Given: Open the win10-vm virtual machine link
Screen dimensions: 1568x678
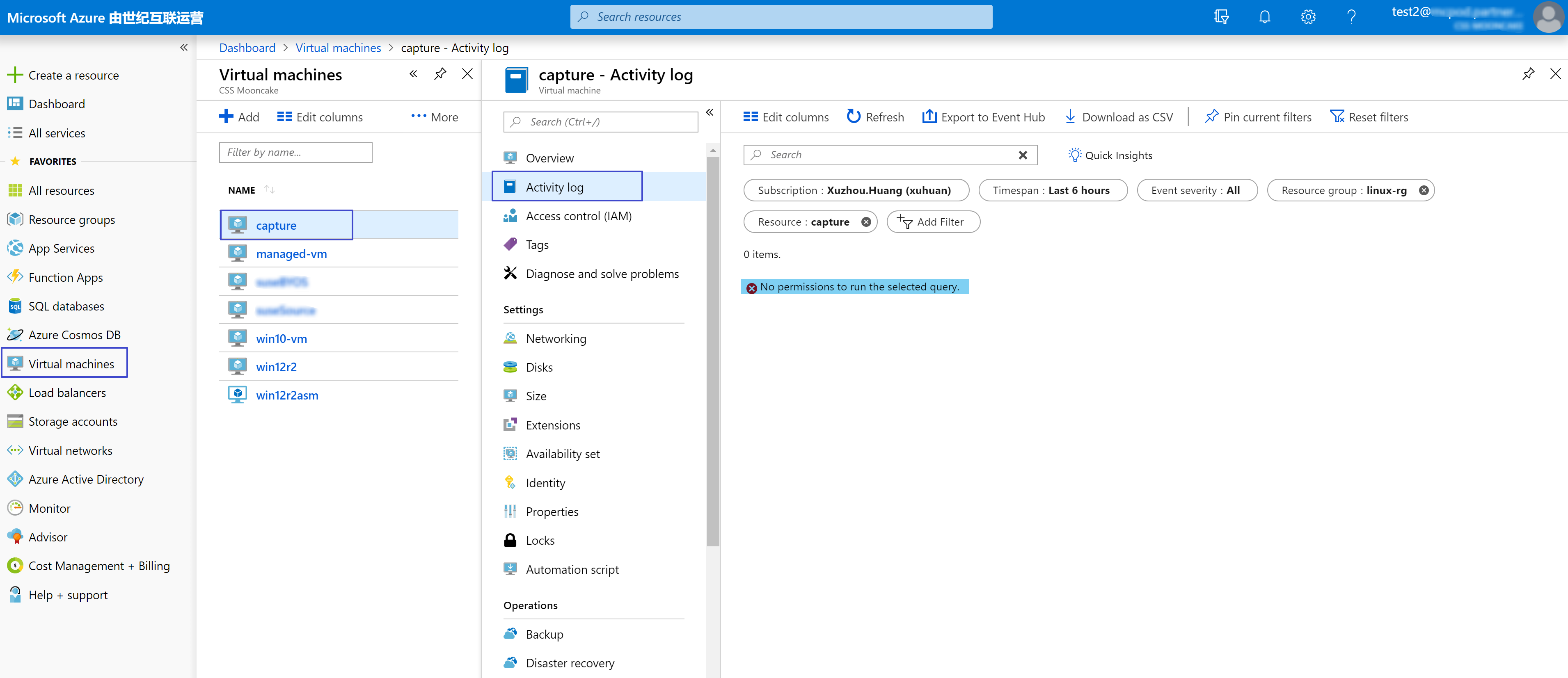Looking at the screenshot, I should tap(281, 338).
